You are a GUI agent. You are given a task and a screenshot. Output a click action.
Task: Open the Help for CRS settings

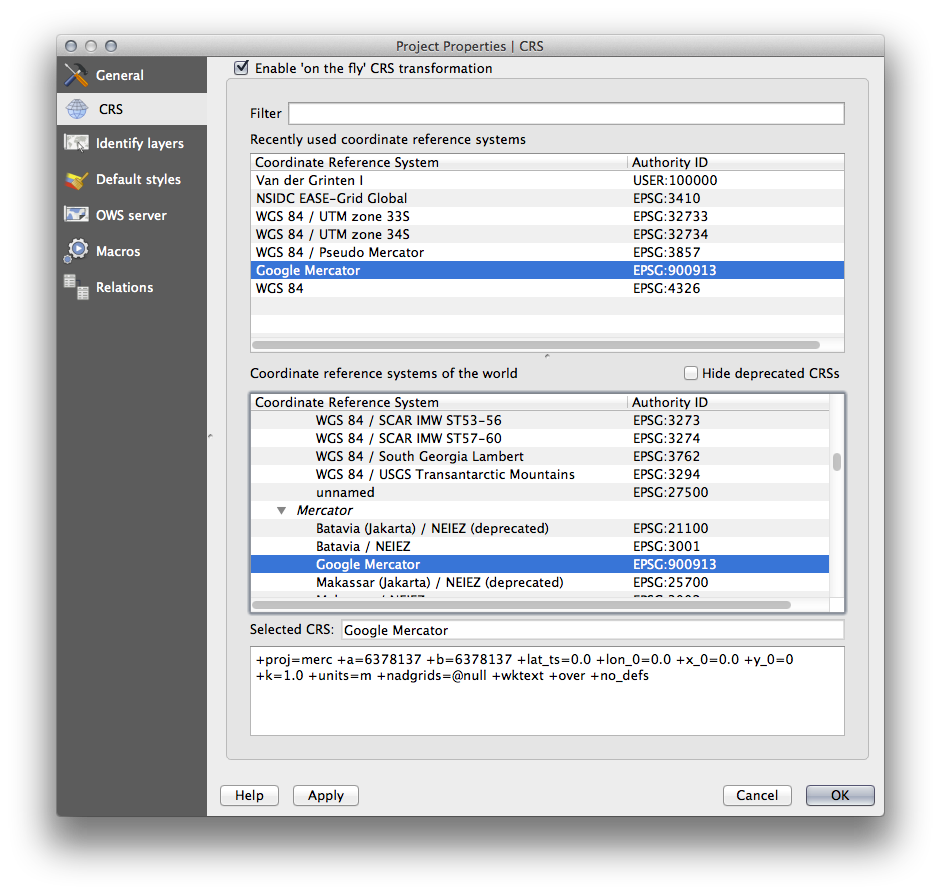coord(249,795)
